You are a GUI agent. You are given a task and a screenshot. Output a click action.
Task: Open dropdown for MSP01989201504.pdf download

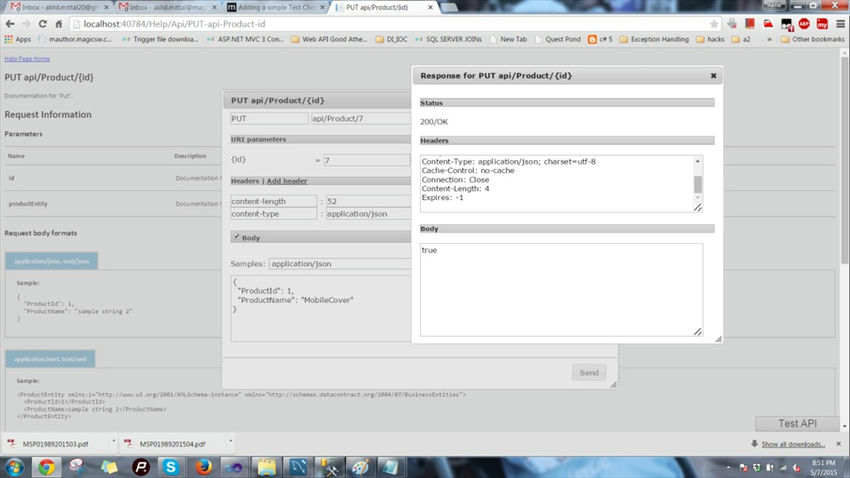[230, 442]
